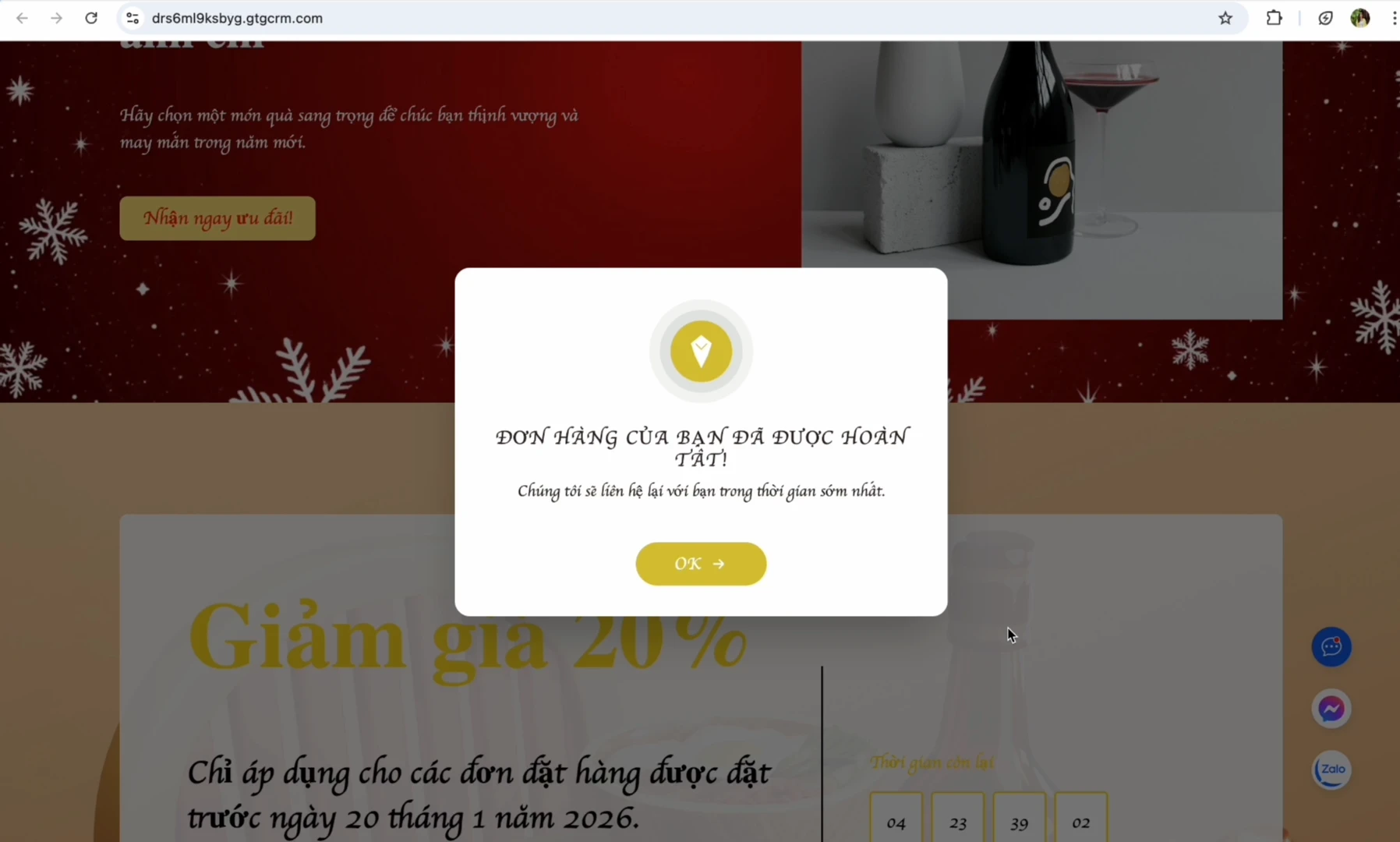Open the live chat bubble widget

point(1331,646)
